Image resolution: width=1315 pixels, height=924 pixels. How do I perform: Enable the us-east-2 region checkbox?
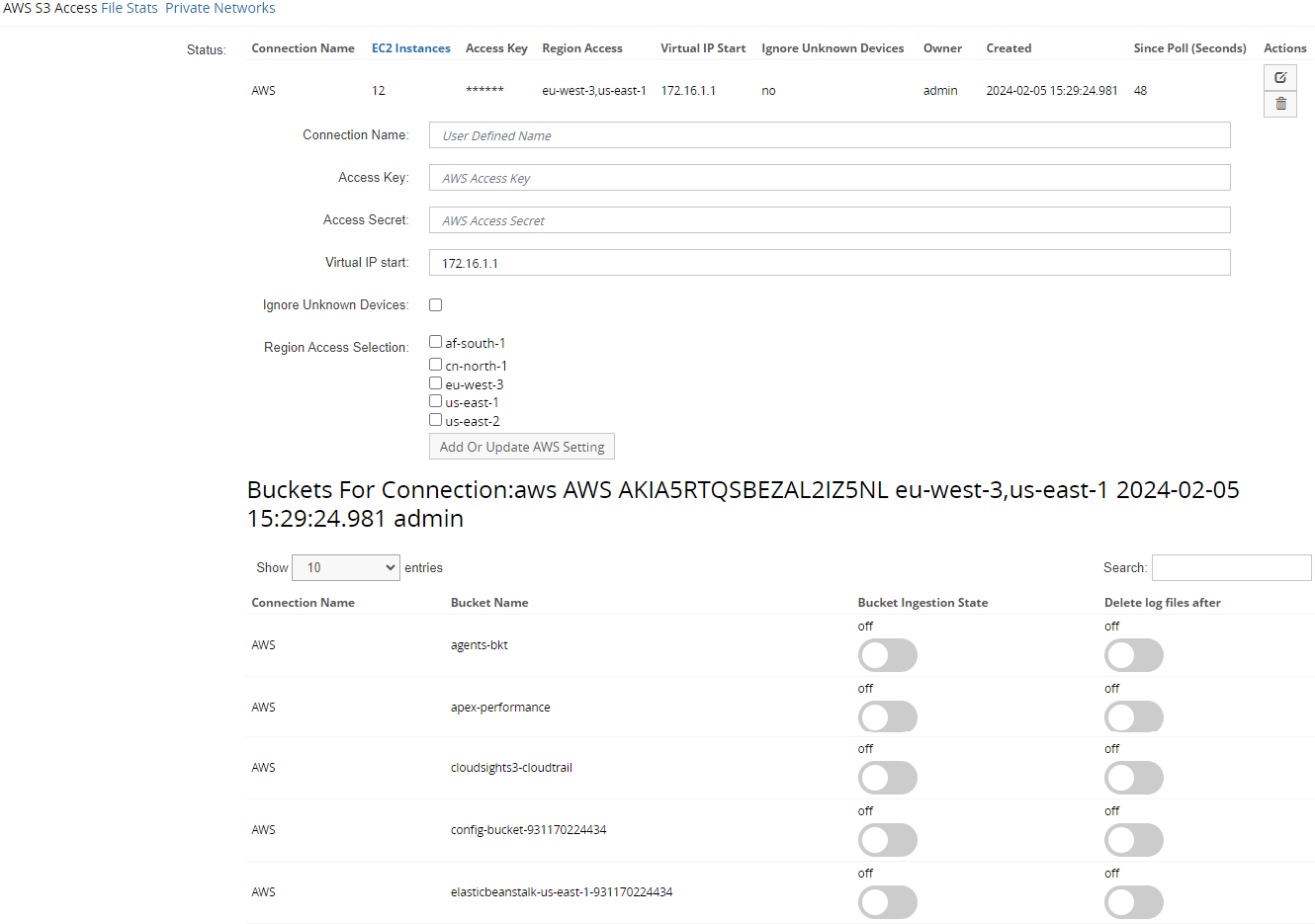pyautogui.click(x=435, y=420)
